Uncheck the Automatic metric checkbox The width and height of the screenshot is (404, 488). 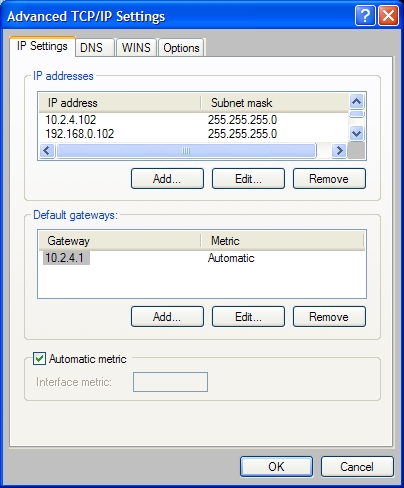pyautogui.click(x=39, y=359)
